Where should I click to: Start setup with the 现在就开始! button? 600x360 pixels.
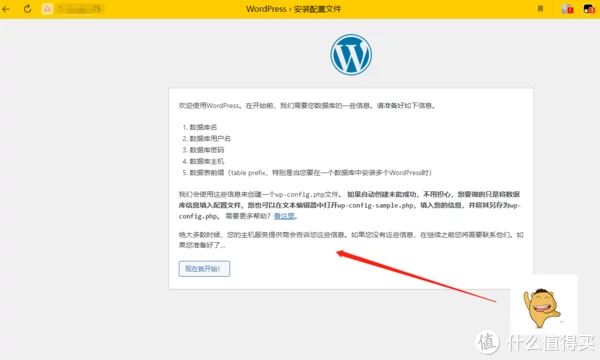204,269
